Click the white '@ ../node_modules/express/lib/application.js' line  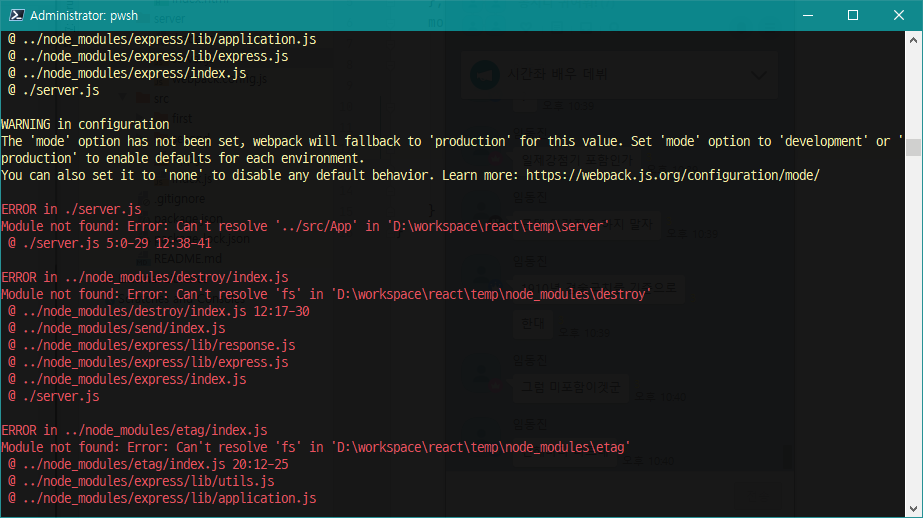[162, 39]
